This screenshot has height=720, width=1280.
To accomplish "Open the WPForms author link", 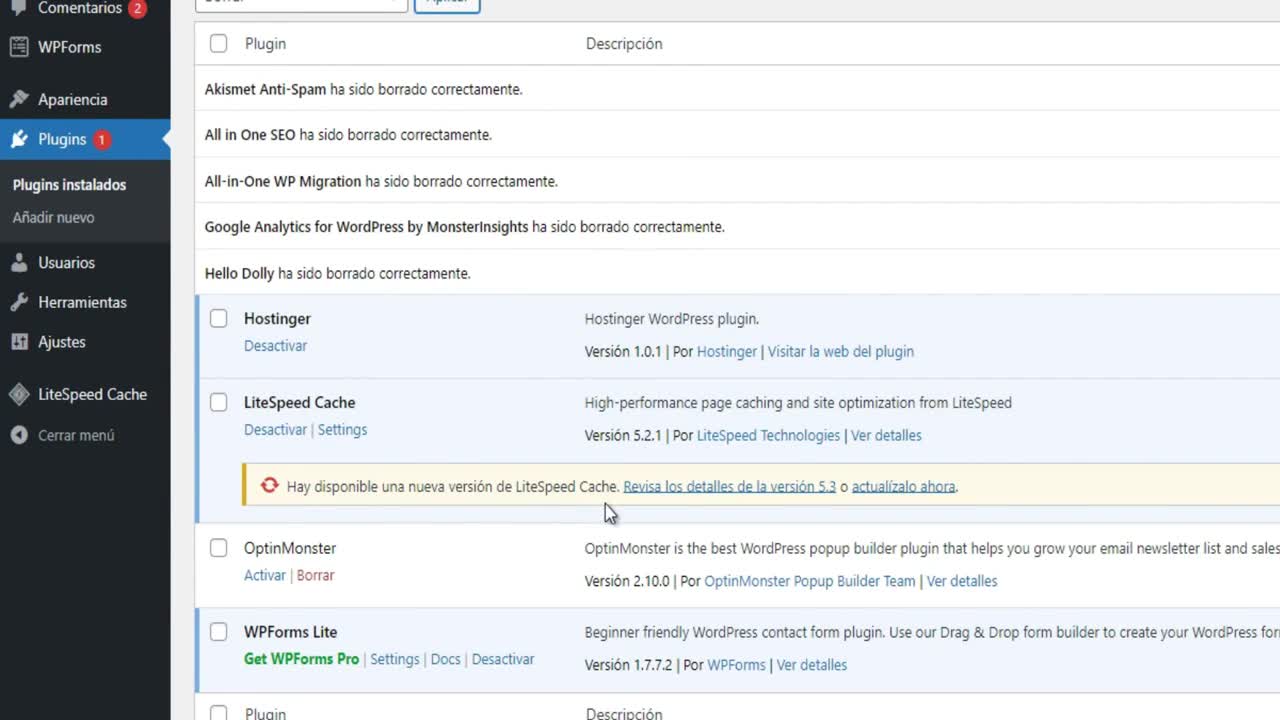I will pyautogui.click(x=736, y=666).
